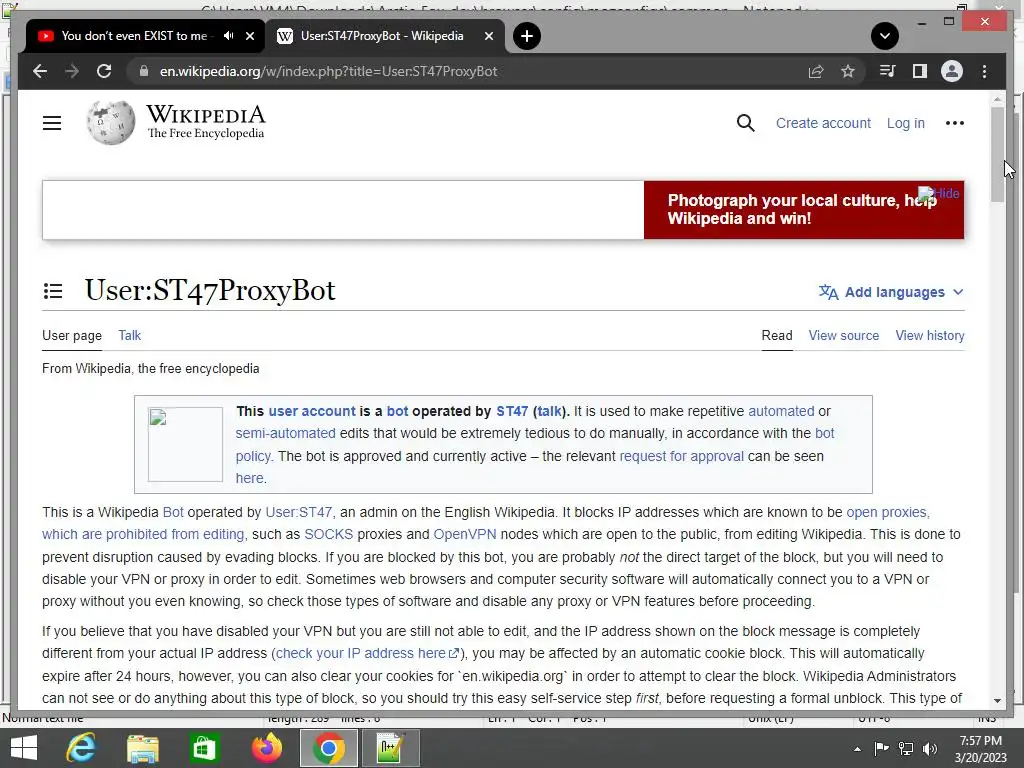
Task: Switch to Notepad++ taskbar icon
Action: point(390,748)
